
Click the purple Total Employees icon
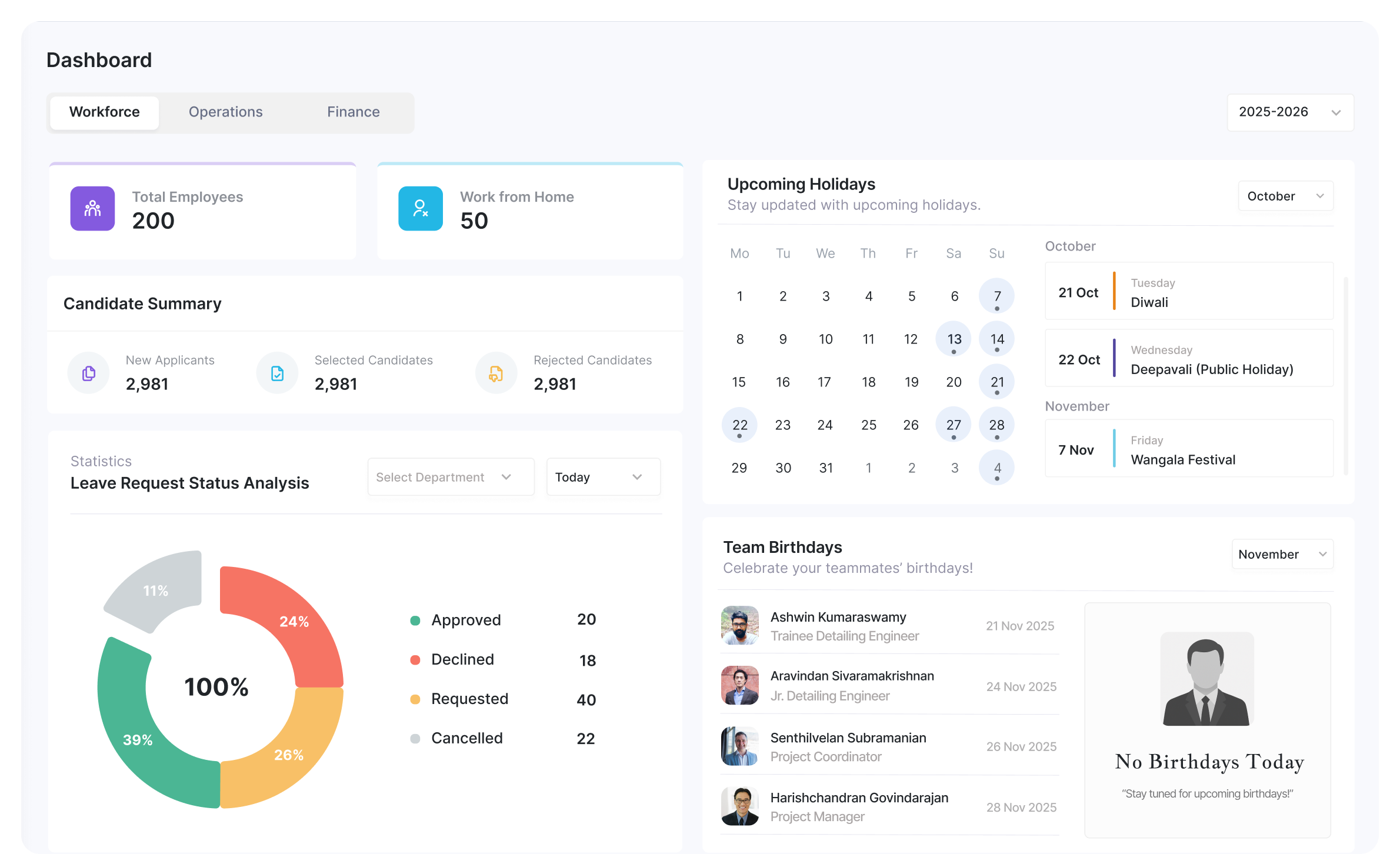pyautogui.click(x=92, y=209)
